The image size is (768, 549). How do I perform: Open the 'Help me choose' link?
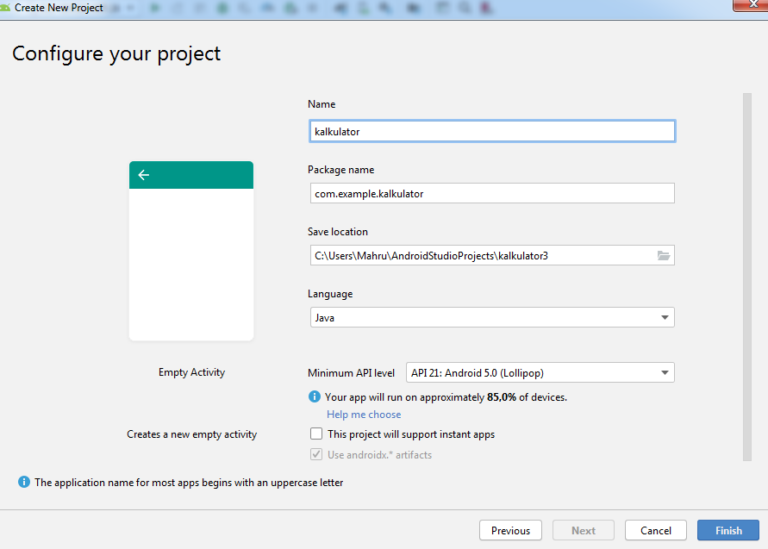click(364, 414)
